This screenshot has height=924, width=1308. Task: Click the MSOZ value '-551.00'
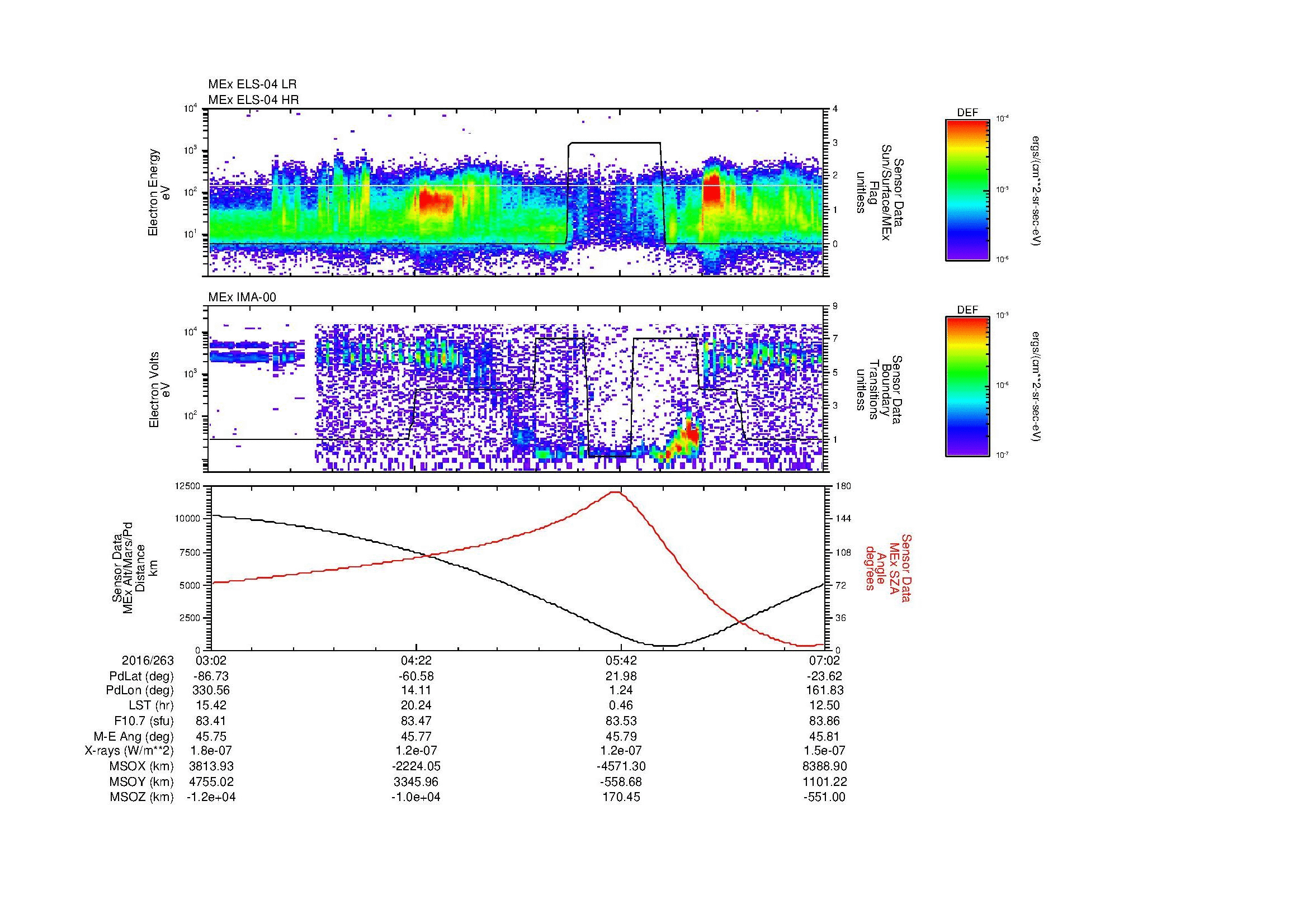(x=824, y=797)
